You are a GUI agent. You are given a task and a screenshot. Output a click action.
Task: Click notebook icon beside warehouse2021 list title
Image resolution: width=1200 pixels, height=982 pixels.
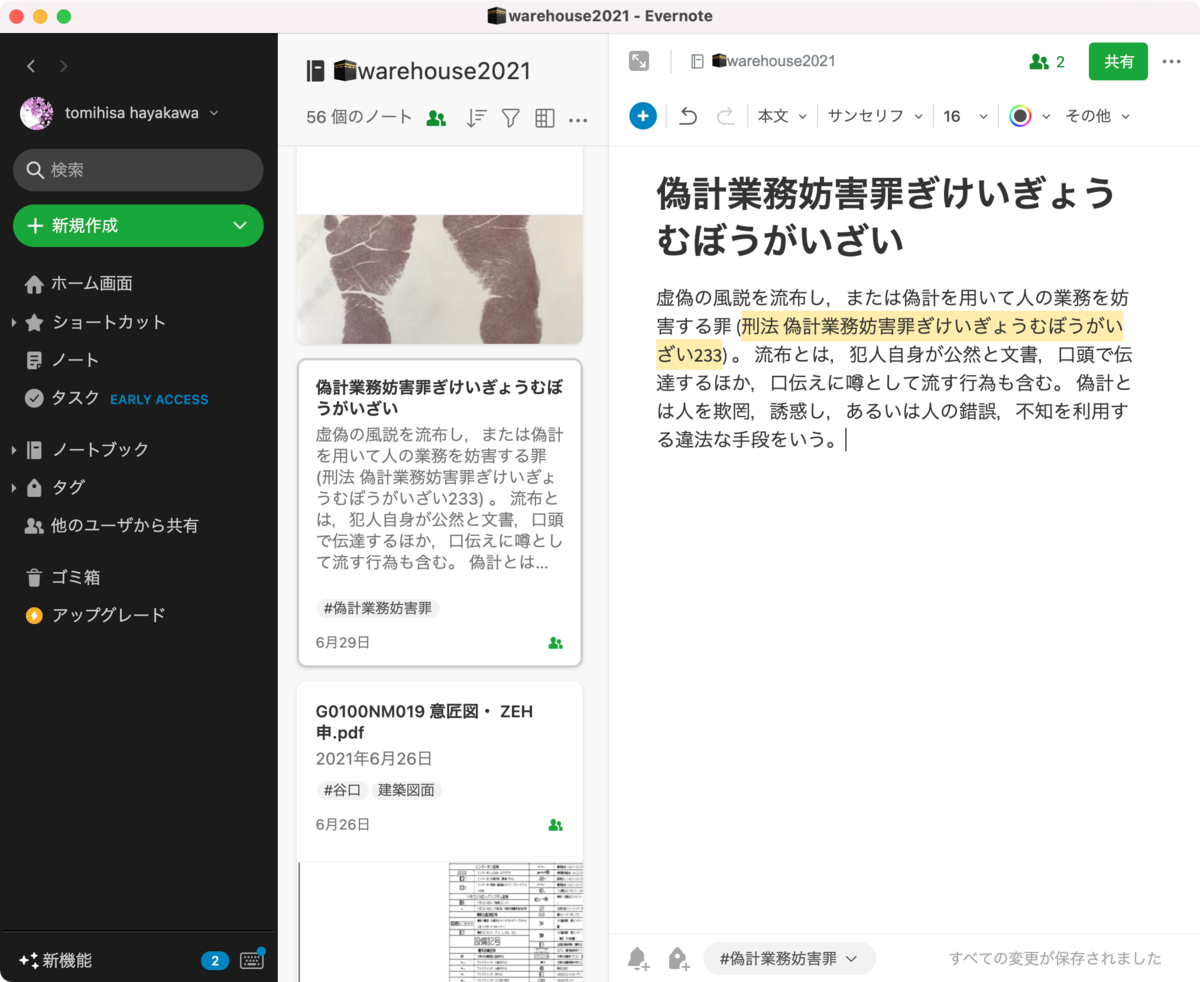click(316, 71)
